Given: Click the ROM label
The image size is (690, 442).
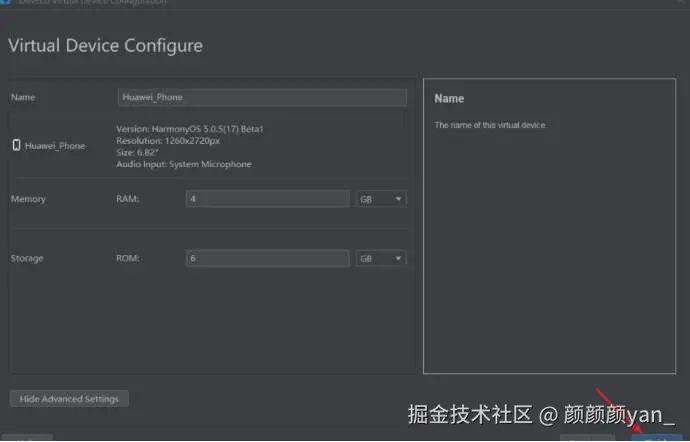Looking at the screenshot, I should (x=128, y=258).
